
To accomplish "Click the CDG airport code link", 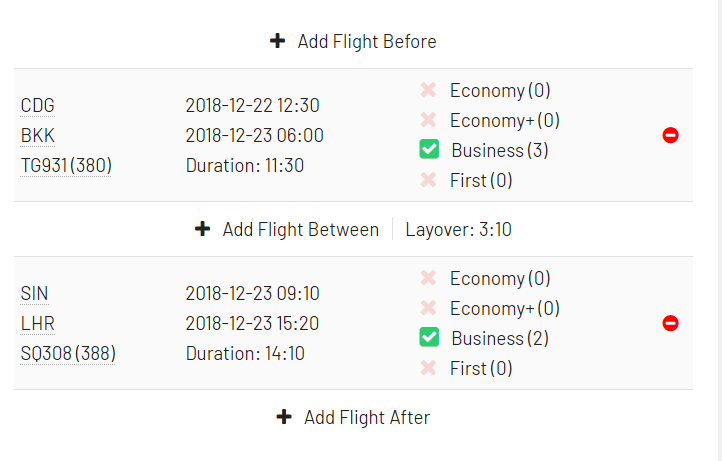I will point(38,105).
